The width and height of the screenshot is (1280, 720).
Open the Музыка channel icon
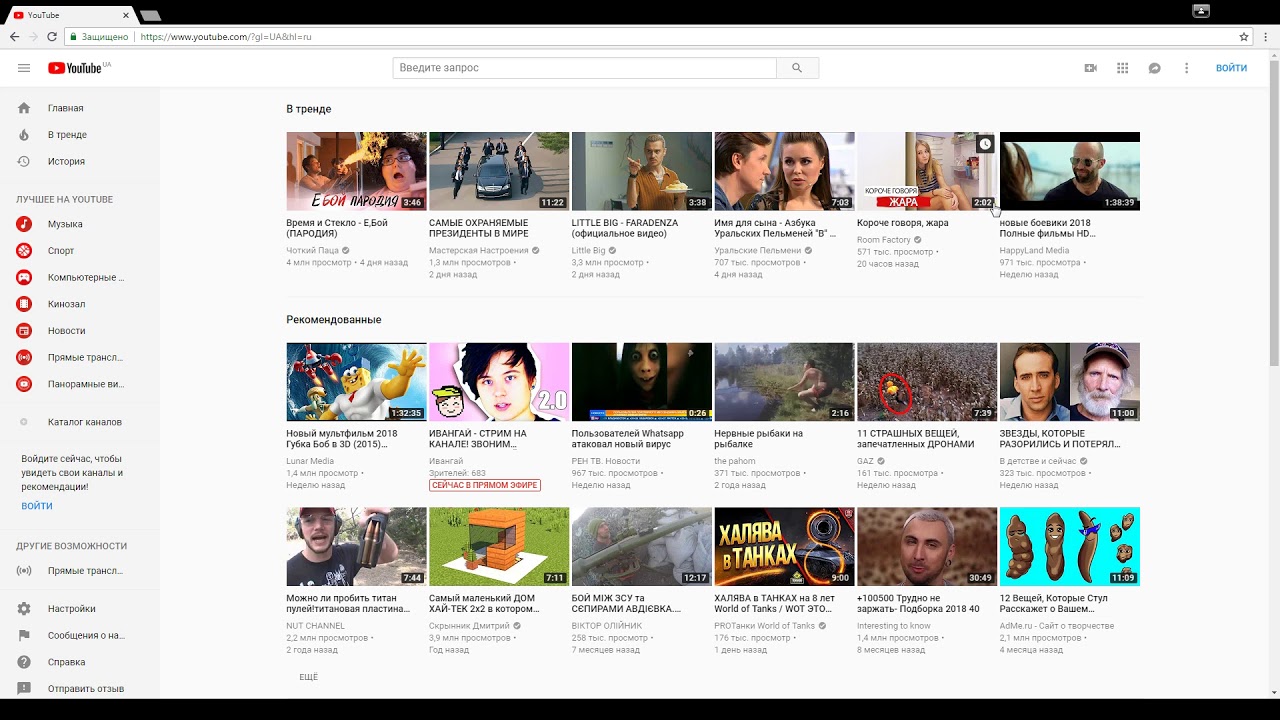24,224
